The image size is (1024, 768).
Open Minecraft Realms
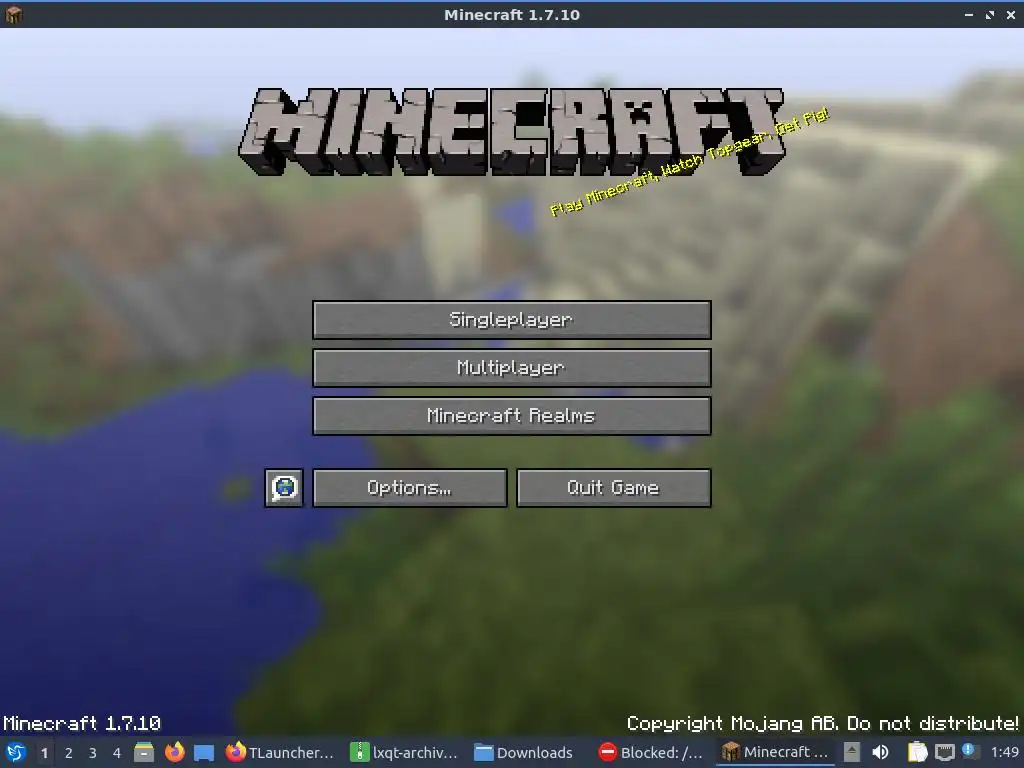tap(511, 416)
